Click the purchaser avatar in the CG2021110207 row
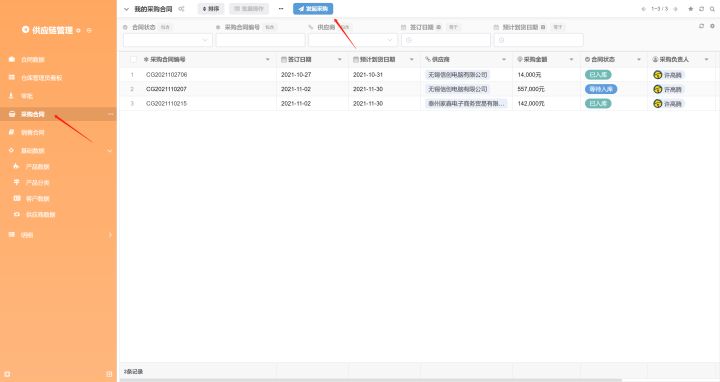This screenshot has height=382, width=720. [658, 89]
